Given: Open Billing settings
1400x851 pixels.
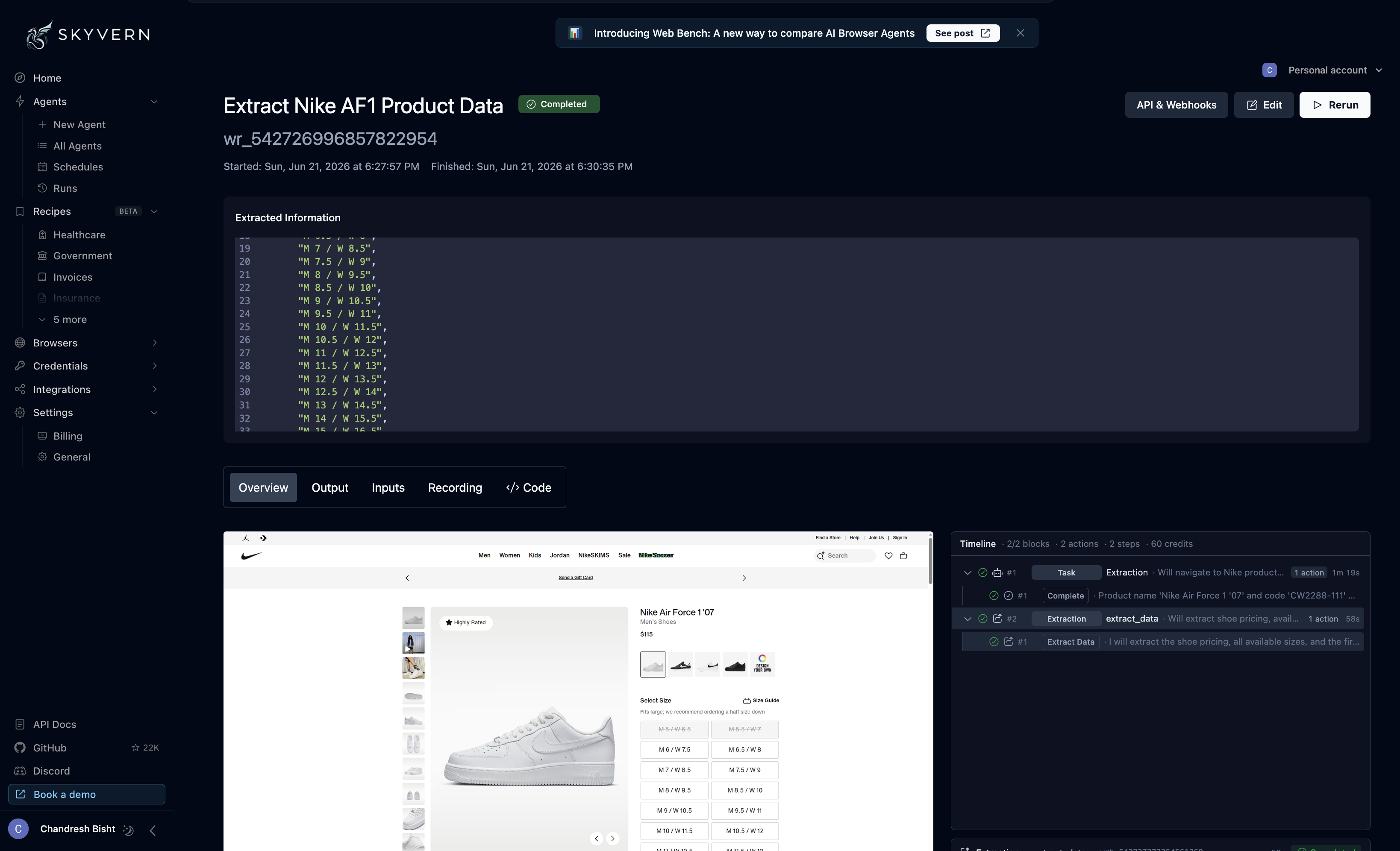Looking at the screenshot, I should [68, 436].
